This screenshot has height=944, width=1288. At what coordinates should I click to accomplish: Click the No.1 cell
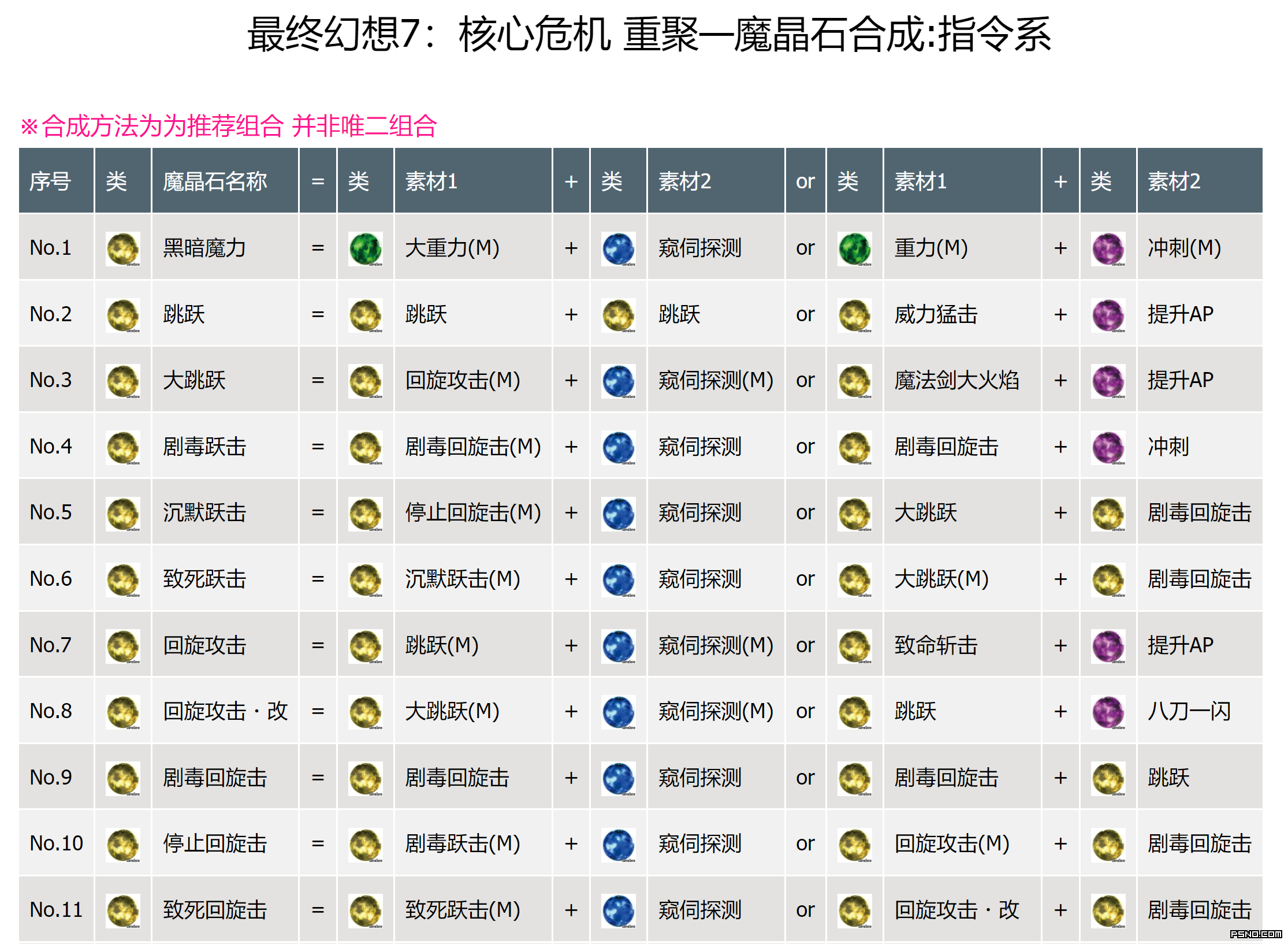click(x=57, y=247)
